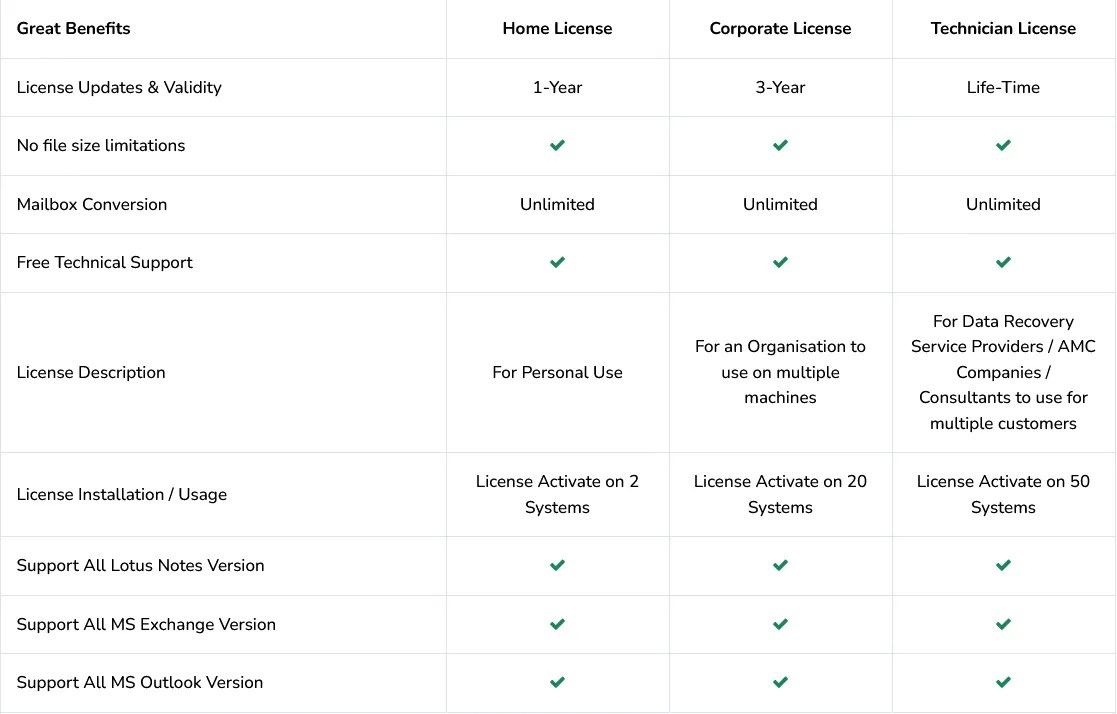Click the 3-Year validity value
Viewport: 1117px width, 714px height.
[x=780, y=87]
